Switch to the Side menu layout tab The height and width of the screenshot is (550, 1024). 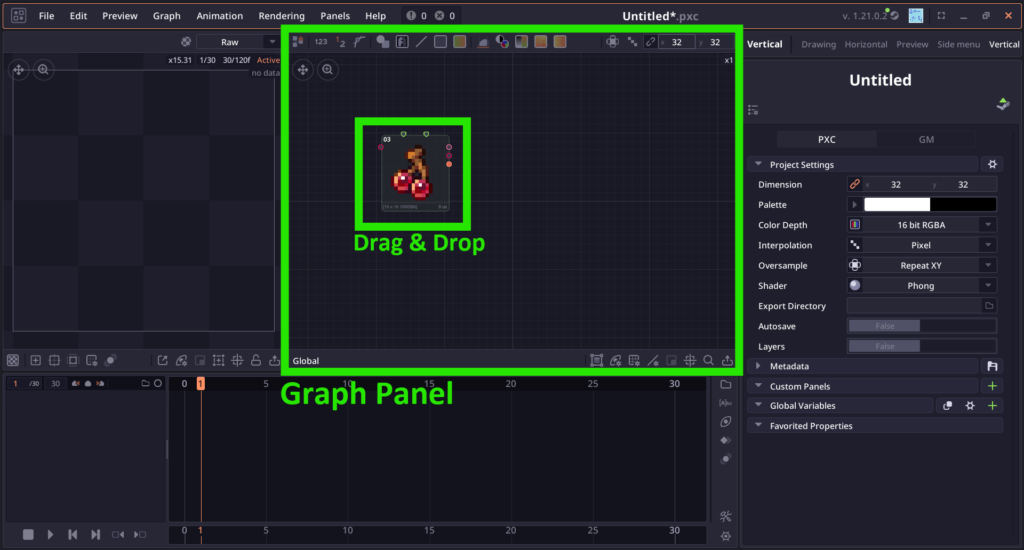point(958,44)
